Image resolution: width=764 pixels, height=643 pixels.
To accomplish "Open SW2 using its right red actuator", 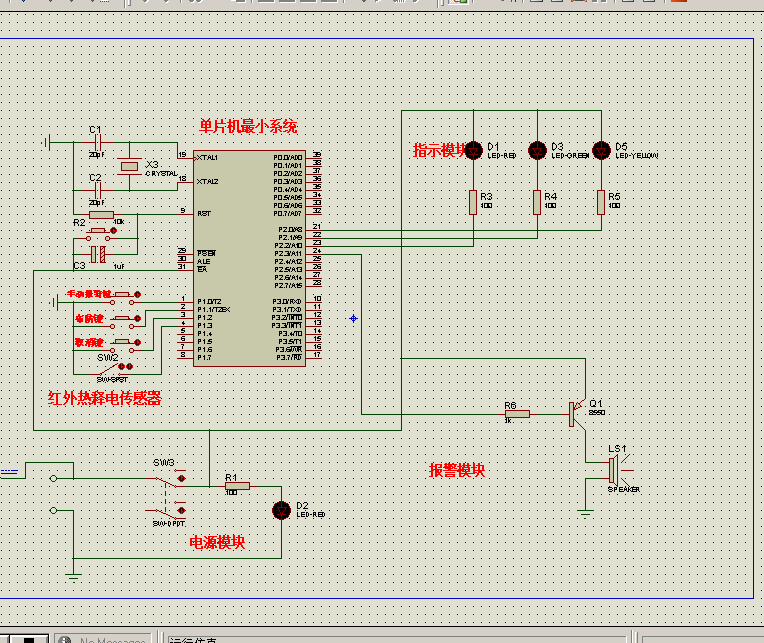I will pos(130,366).
